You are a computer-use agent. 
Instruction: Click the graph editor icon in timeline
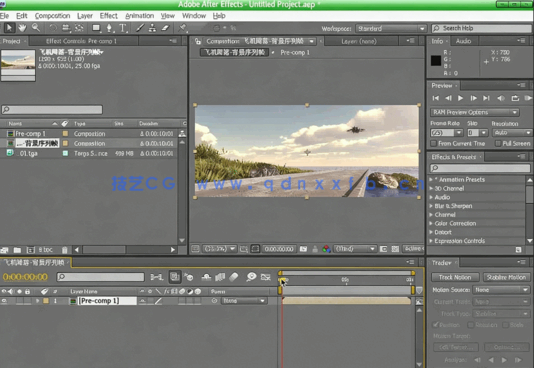pyautogui.click(x=266, y=277)
